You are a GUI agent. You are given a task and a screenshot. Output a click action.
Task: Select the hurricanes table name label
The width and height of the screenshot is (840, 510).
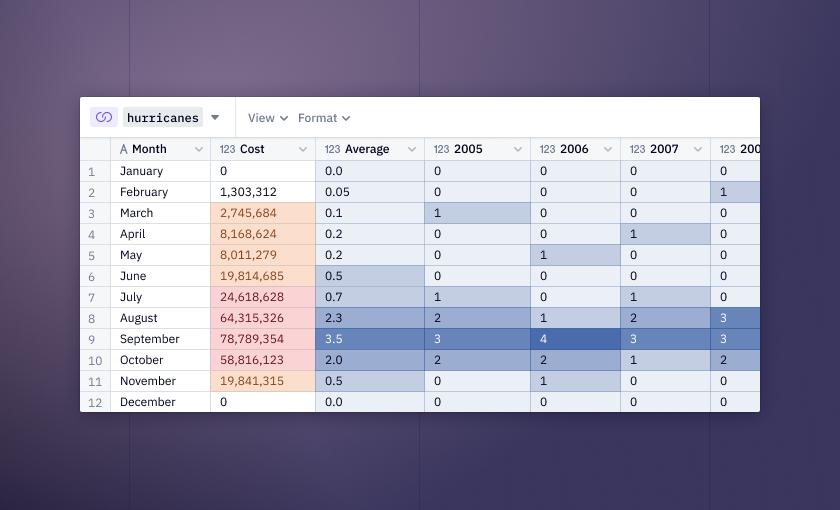(163, 117)
